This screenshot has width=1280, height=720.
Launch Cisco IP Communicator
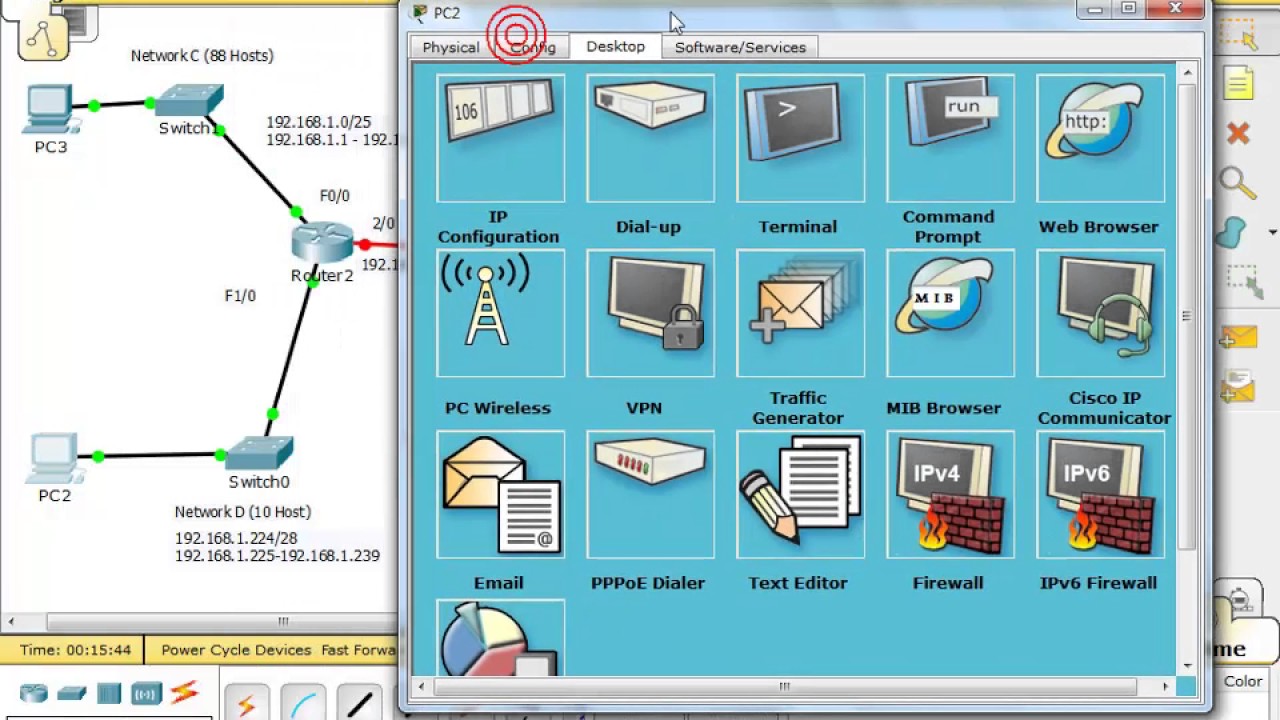pos(1100,313)
